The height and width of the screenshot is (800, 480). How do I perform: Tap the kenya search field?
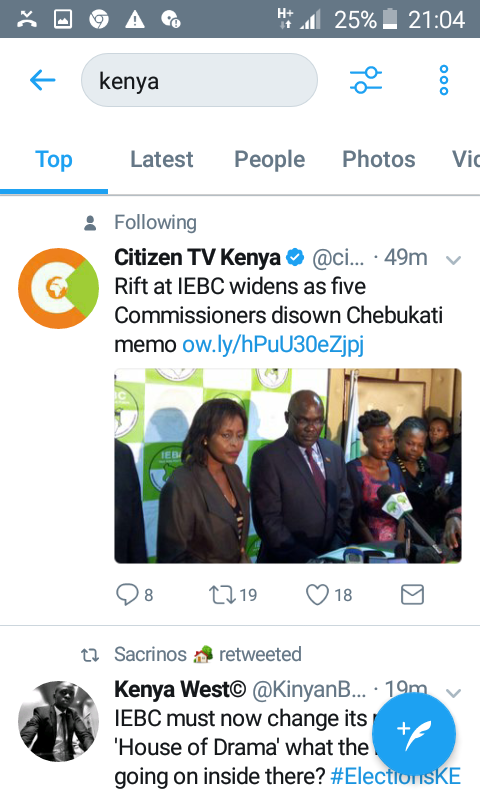199,80
